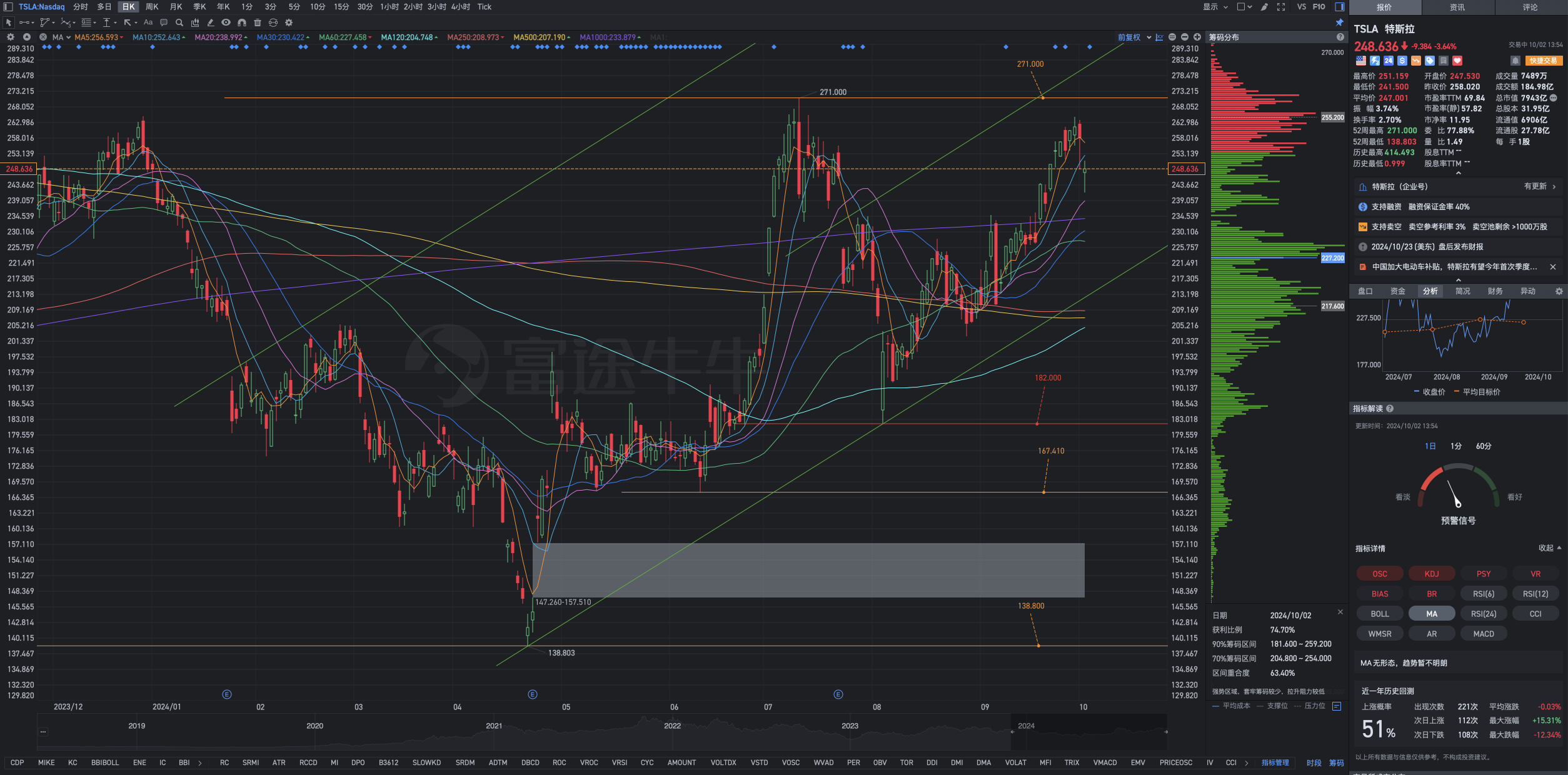Open help for 指标解读 section
Viewport: 1568px width, 775px height.
click(x=1390, y=408)
